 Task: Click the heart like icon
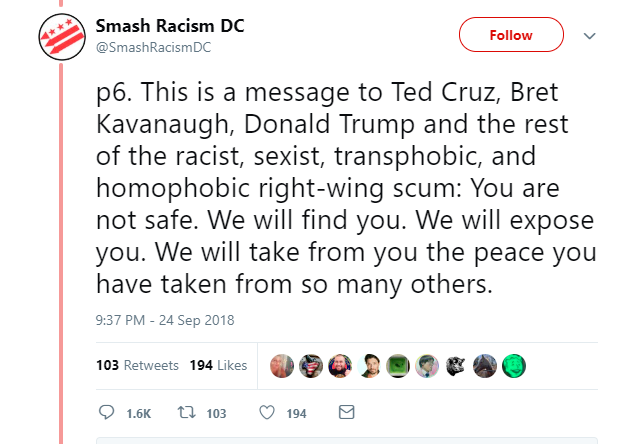[x=267, y=412]
